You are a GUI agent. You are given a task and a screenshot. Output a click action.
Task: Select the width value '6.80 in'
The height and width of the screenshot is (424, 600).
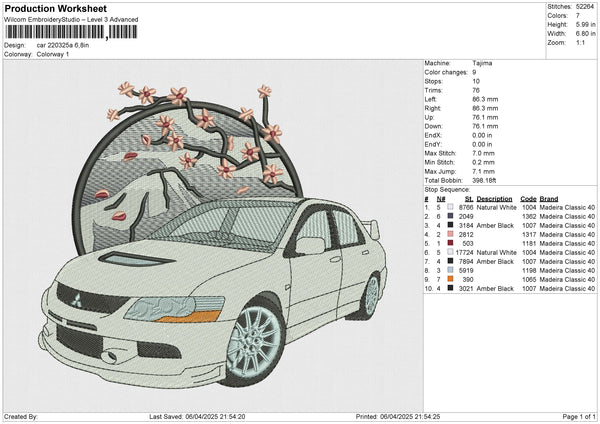[x=585, y=34]
